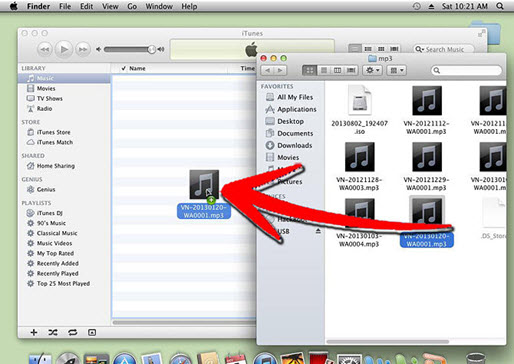
Task: Select the 20130802_192407.iso file
Action: click(359, 110)
